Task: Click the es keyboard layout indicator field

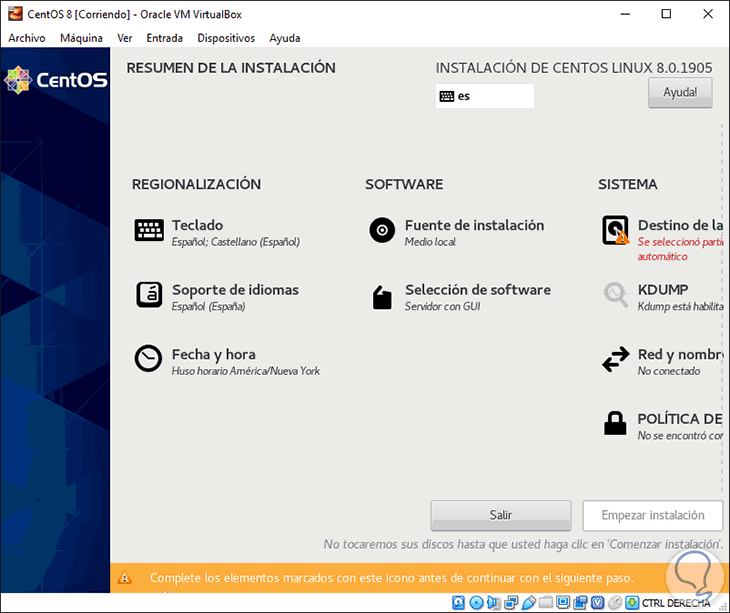Action: point(485,96)
